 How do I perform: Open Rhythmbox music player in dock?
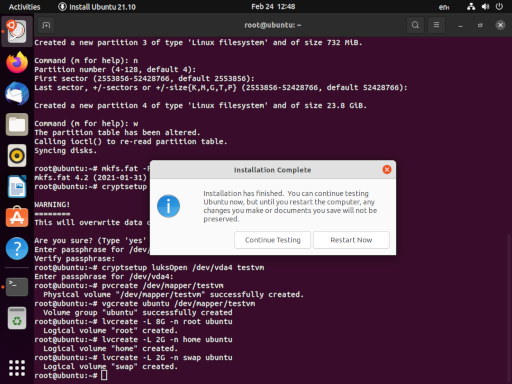coord(17,156)
